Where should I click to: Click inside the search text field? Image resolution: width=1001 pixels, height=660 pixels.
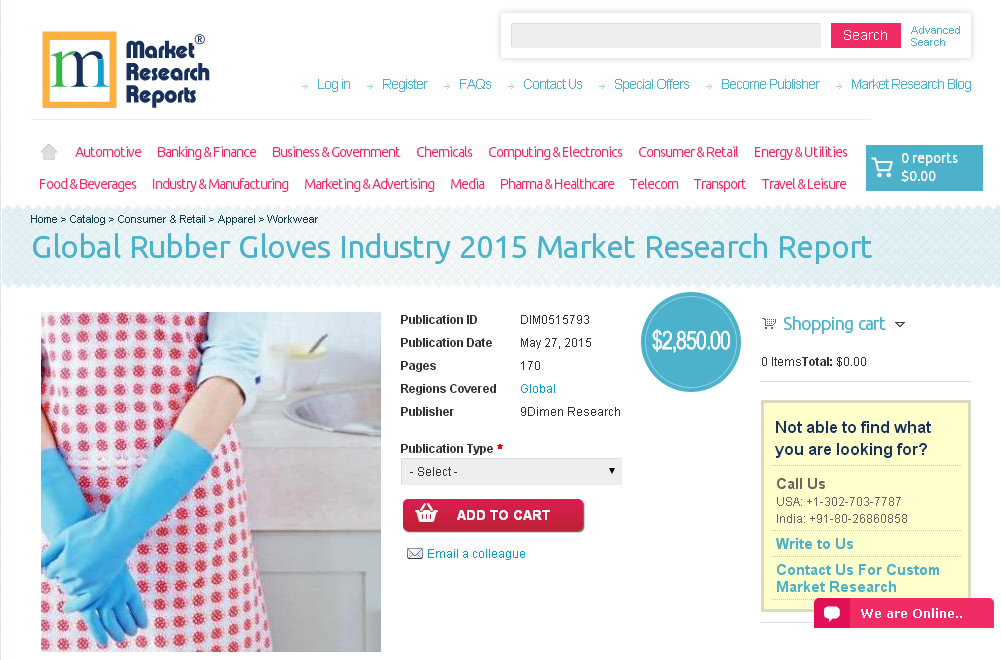pos(665,35)
